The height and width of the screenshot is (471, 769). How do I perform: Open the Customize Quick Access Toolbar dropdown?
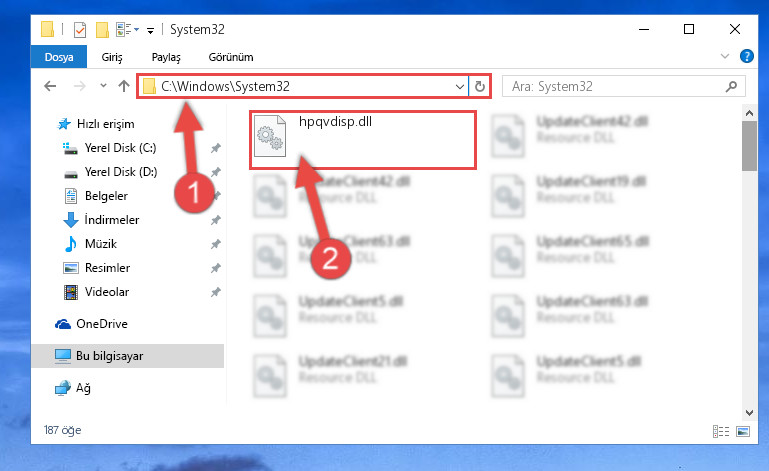[151, 30]
